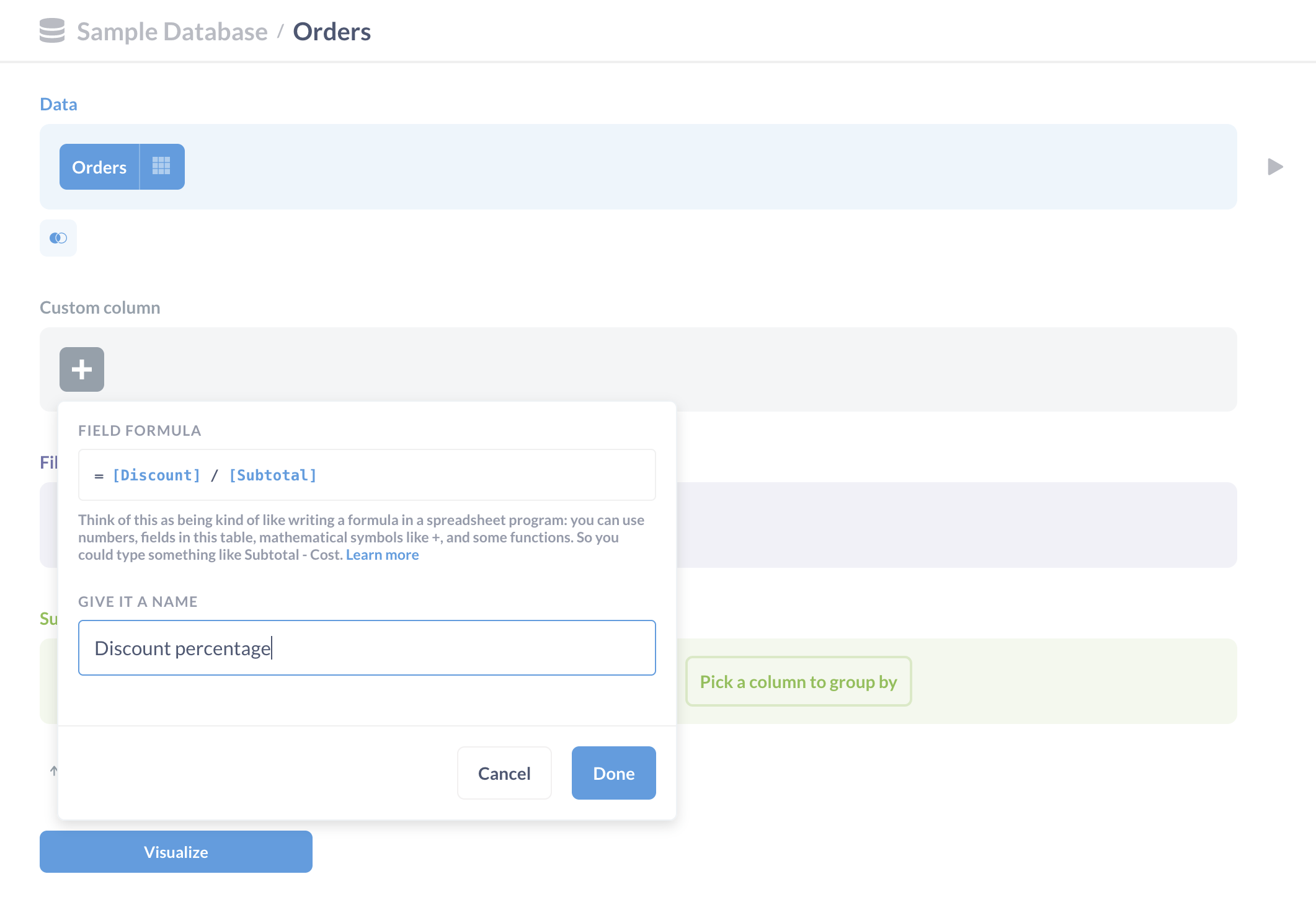The image size is (1316, 905).
Task: Click Cancel to discard custom column
Action: coord(504,772)
